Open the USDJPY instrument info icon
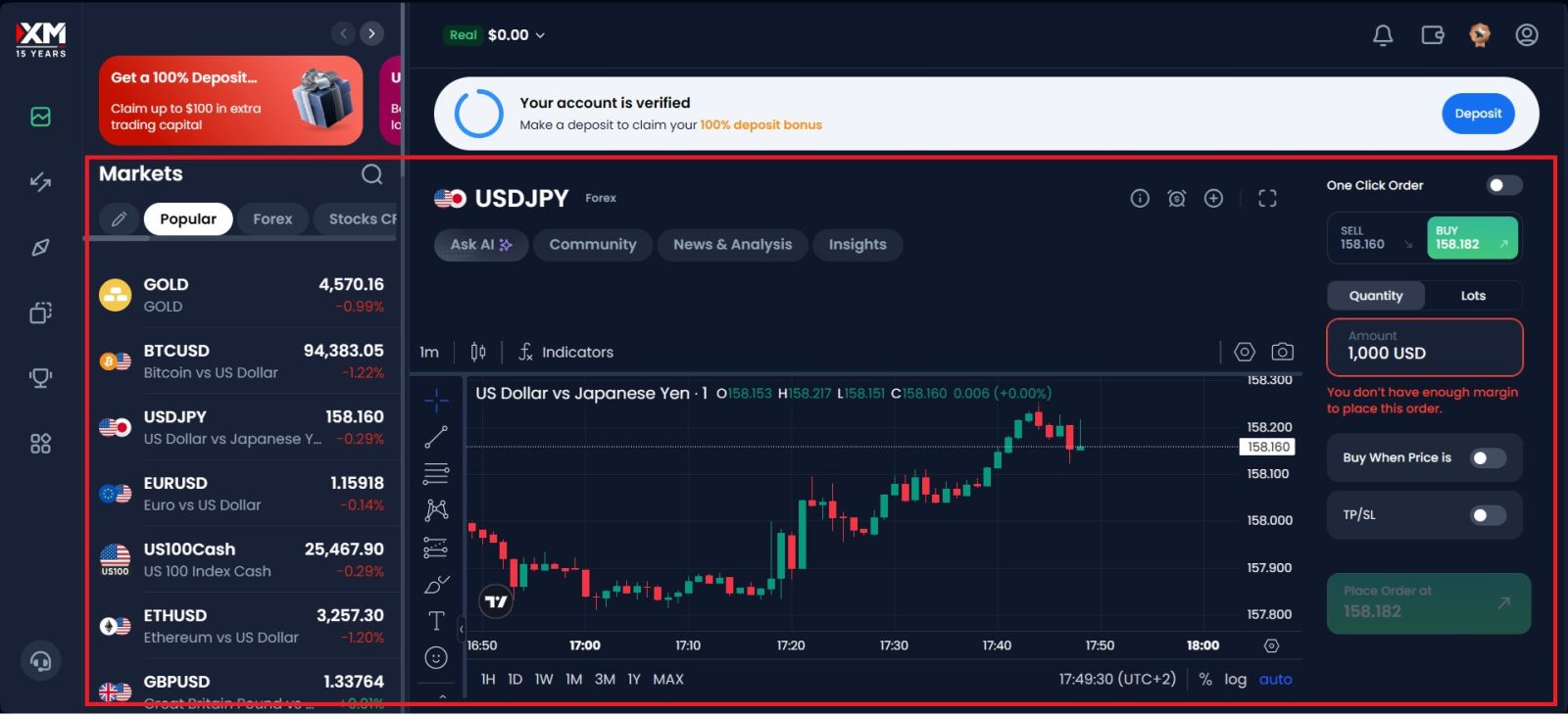Viewport: 1568px width, 716px height. (1140, 199)
